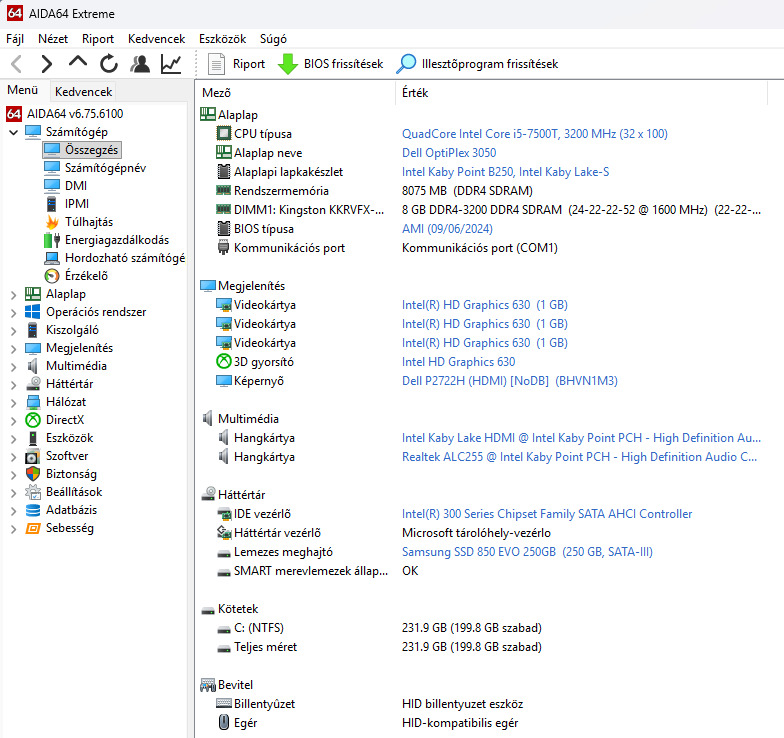Expand the Multimédia tree node

tap(14, 366)
